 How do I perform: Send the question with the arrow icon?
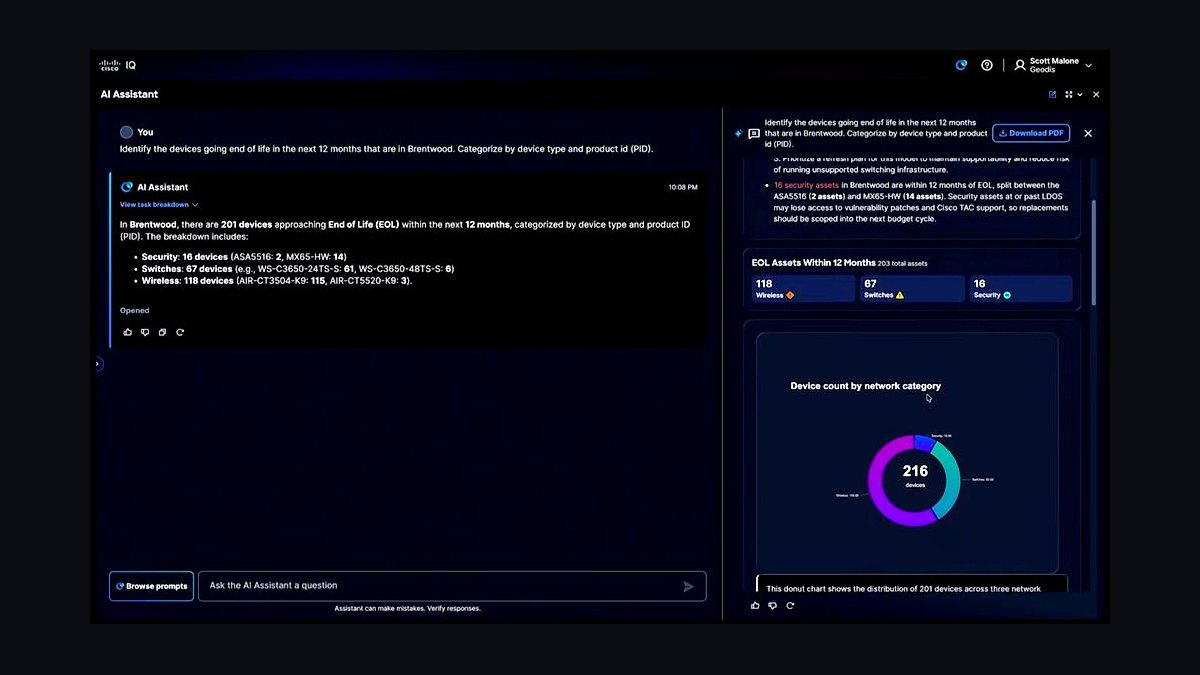coord(688,586)
